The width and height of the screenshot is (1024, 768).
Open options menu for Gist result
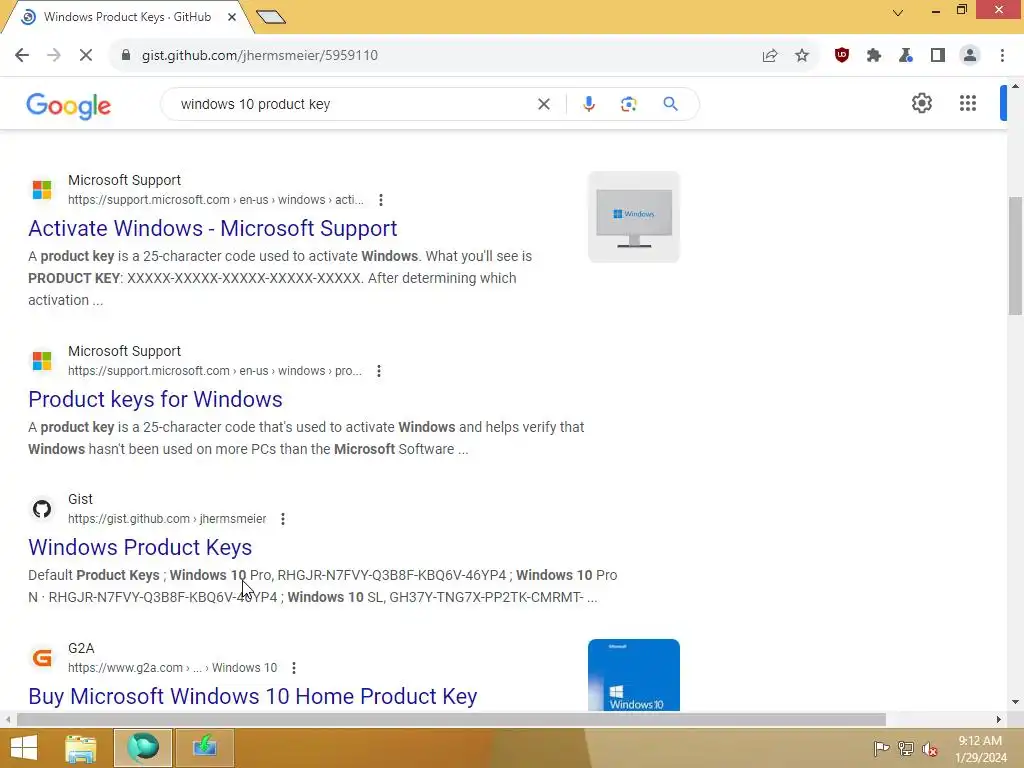point(283,519)
